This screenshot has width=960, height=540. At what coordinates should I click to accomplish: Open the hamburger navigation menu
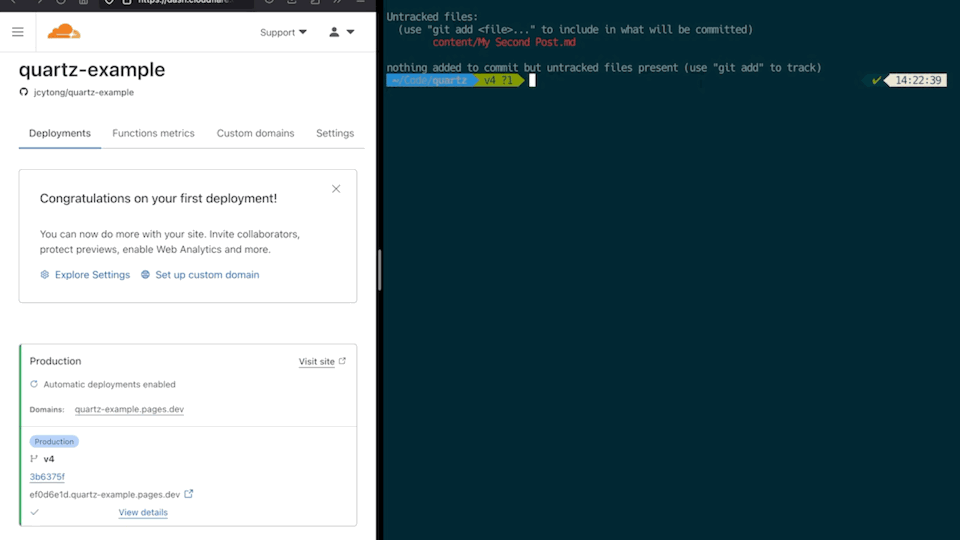[17, 32]
